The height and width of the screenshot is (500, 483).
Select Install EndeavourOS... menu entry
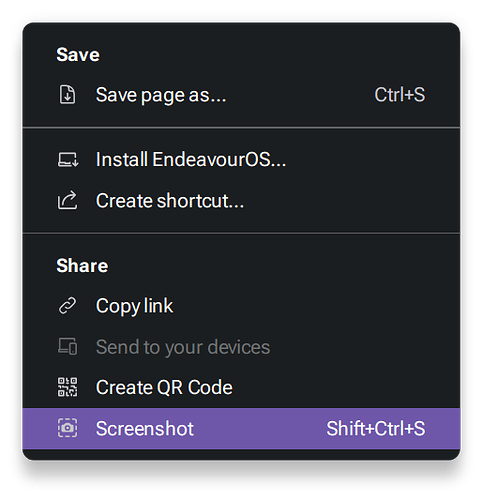click(241, 160)
